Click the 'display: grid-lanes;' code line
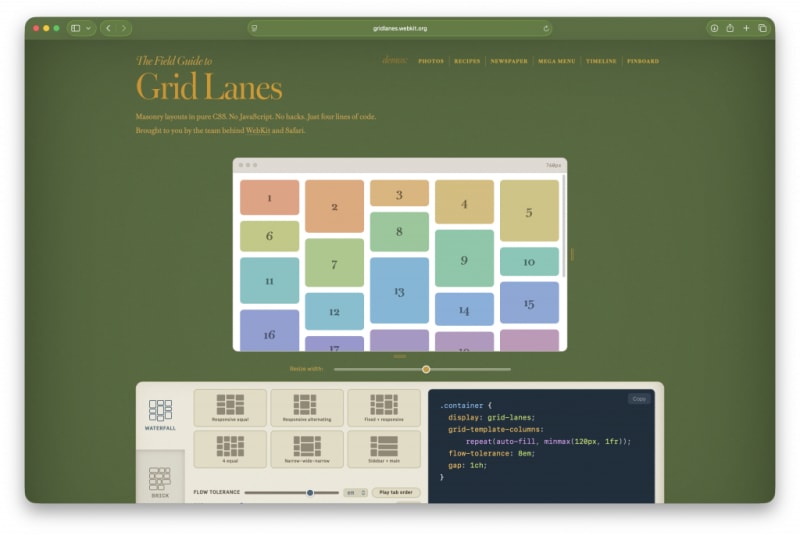 pyautogui.click(x=491, y=417)
